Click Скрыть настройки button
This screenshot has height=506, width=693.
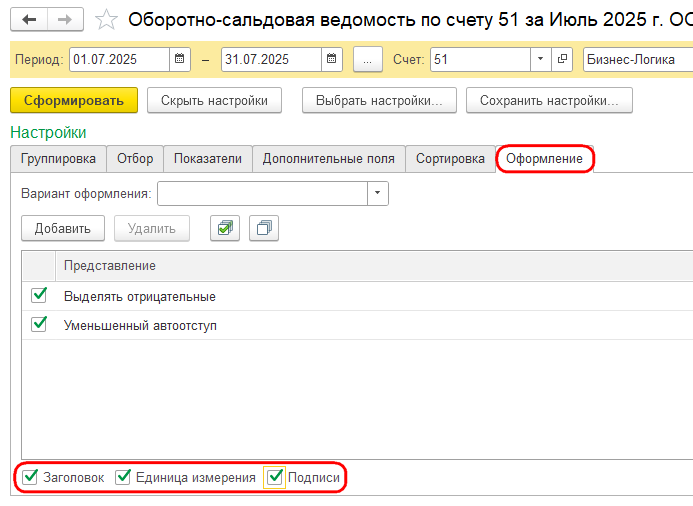coord(214,100)
